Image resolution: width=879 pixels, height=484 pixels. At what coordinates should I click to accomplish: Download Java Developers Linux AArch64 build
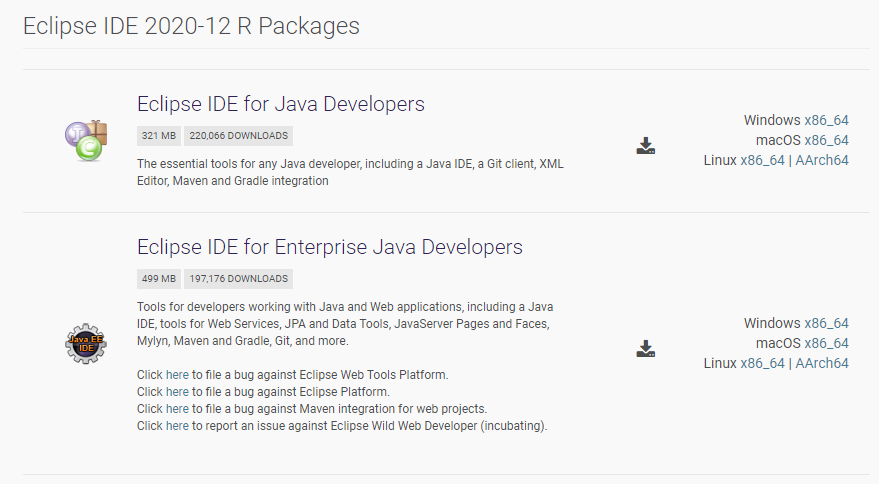(x=822, y=160)
